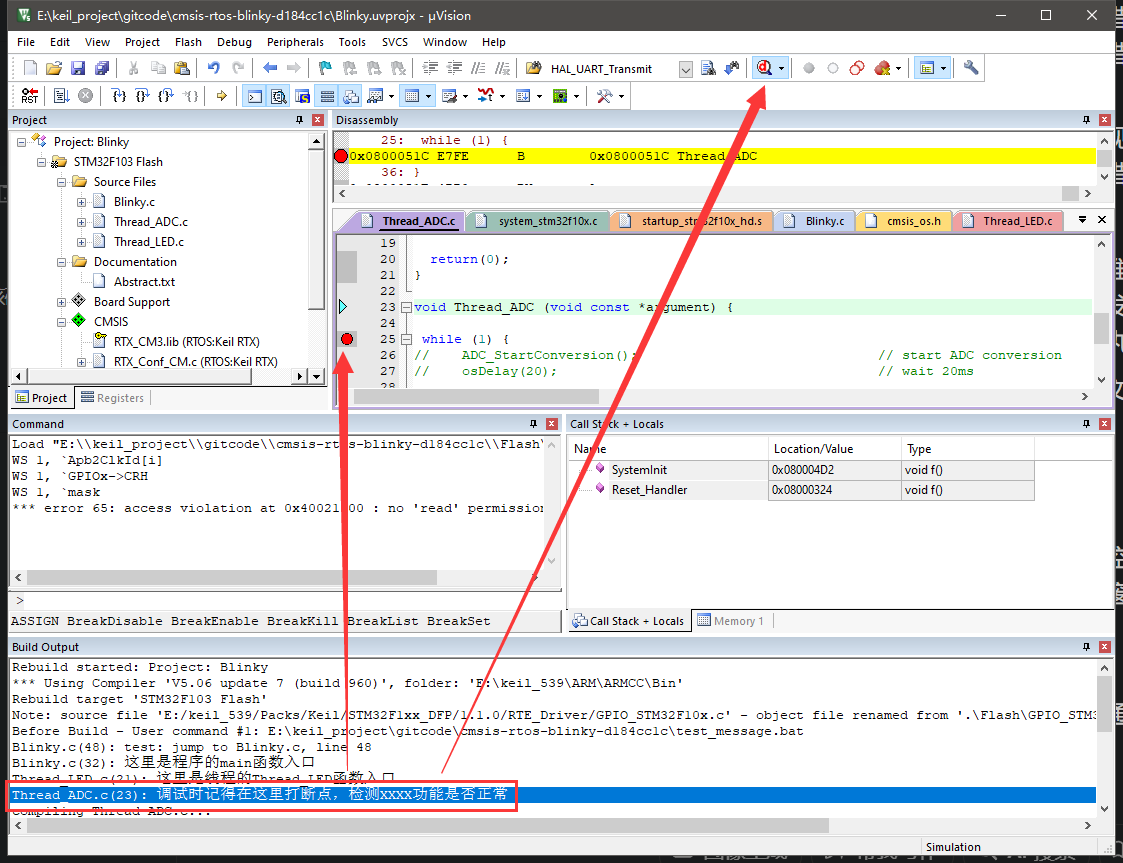The height and width of the screenshot is (863, 1123).
Task: Click the CPU Reset (RST) icon
Action: click(x=29, y=96)
